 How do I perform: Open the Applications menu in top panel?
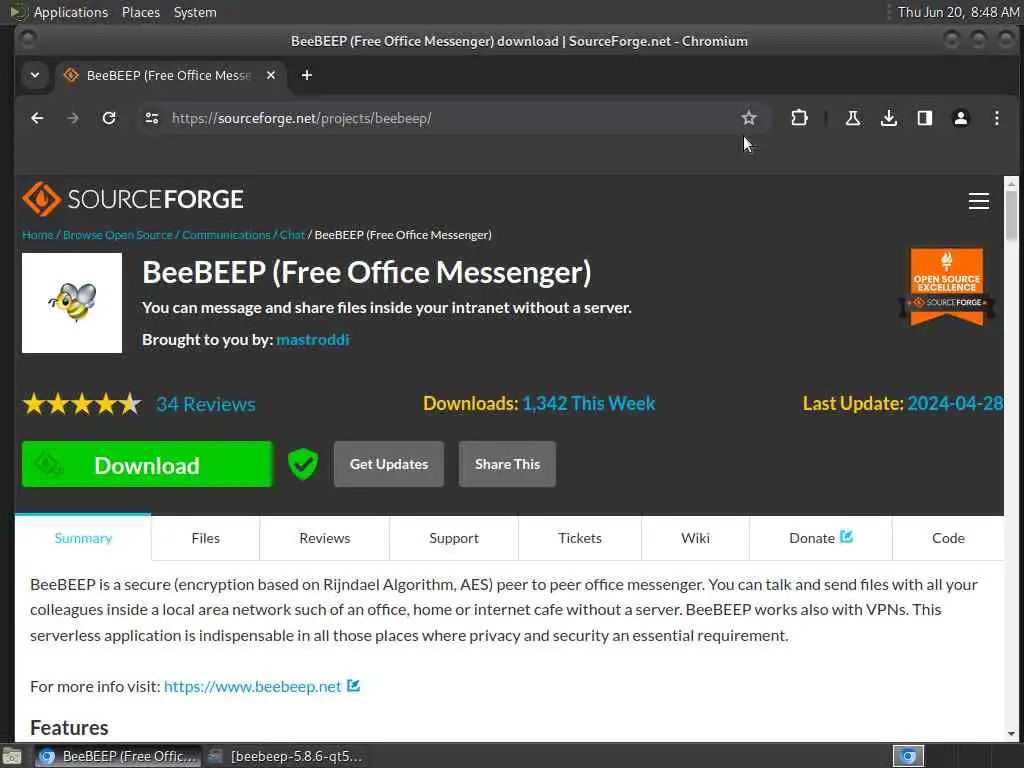pos(71,12)
